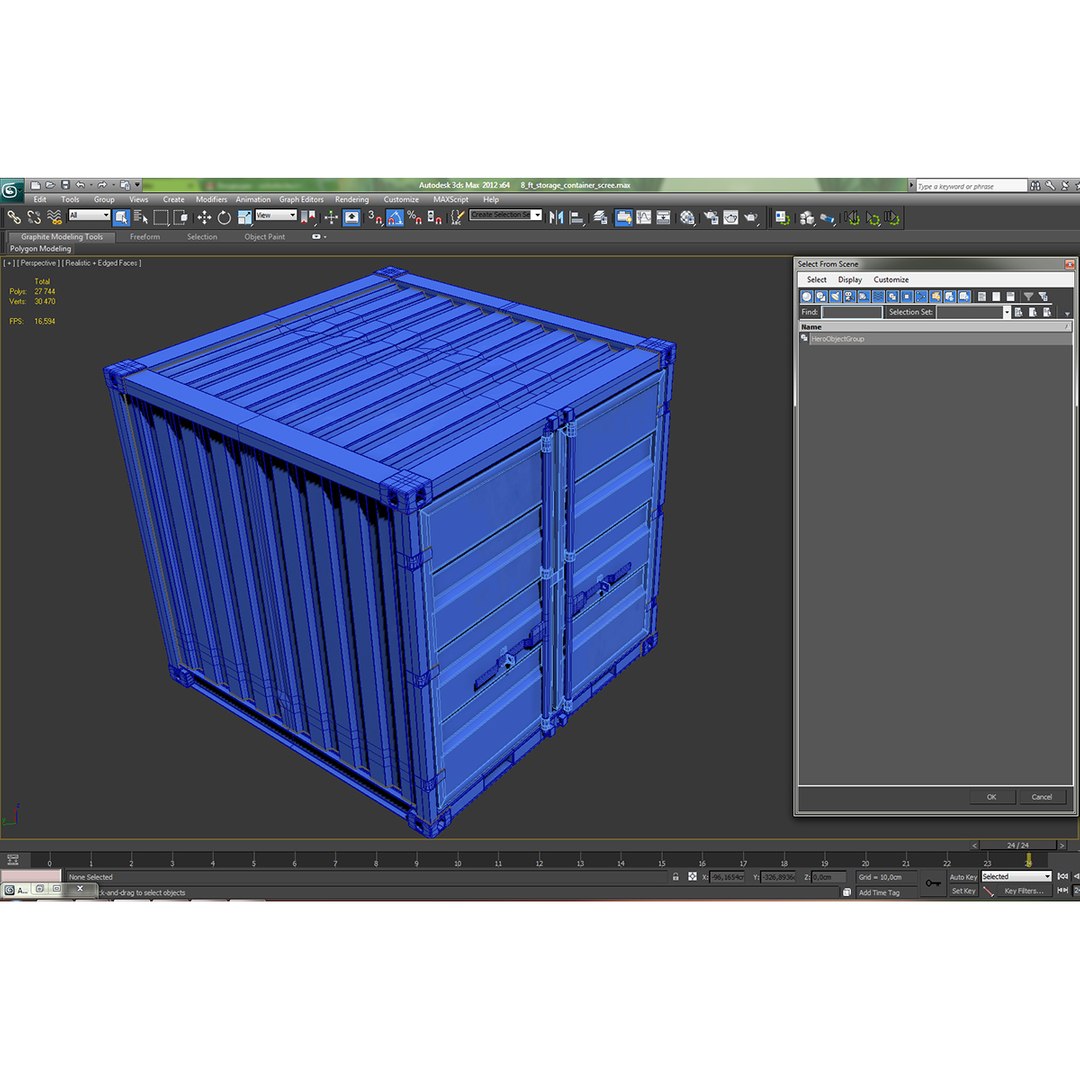Open Select by Name tool
Image resolution: width=1080 pixels, height=1080 pixels.
tap(141, 218)
